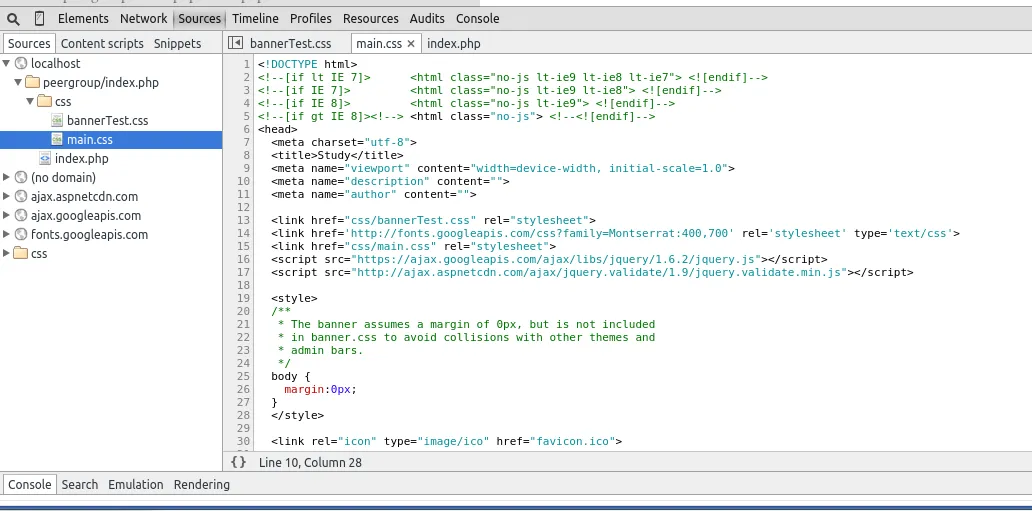1032x511 pixels.
Task: Expand the root-level css folder arrow
Action: click(7, 254)
